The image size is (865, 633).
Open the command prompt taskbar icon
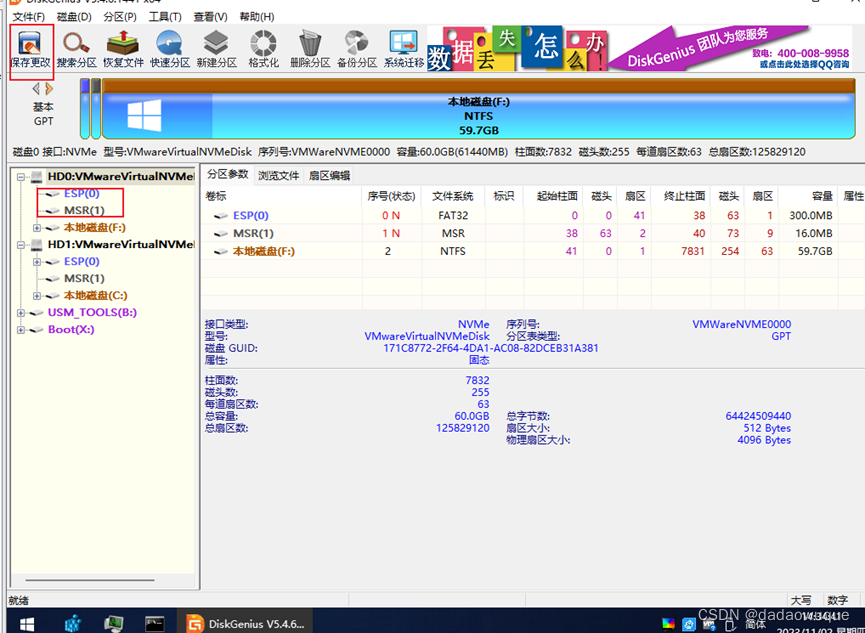pyautogui.click(x=154, y=624)
